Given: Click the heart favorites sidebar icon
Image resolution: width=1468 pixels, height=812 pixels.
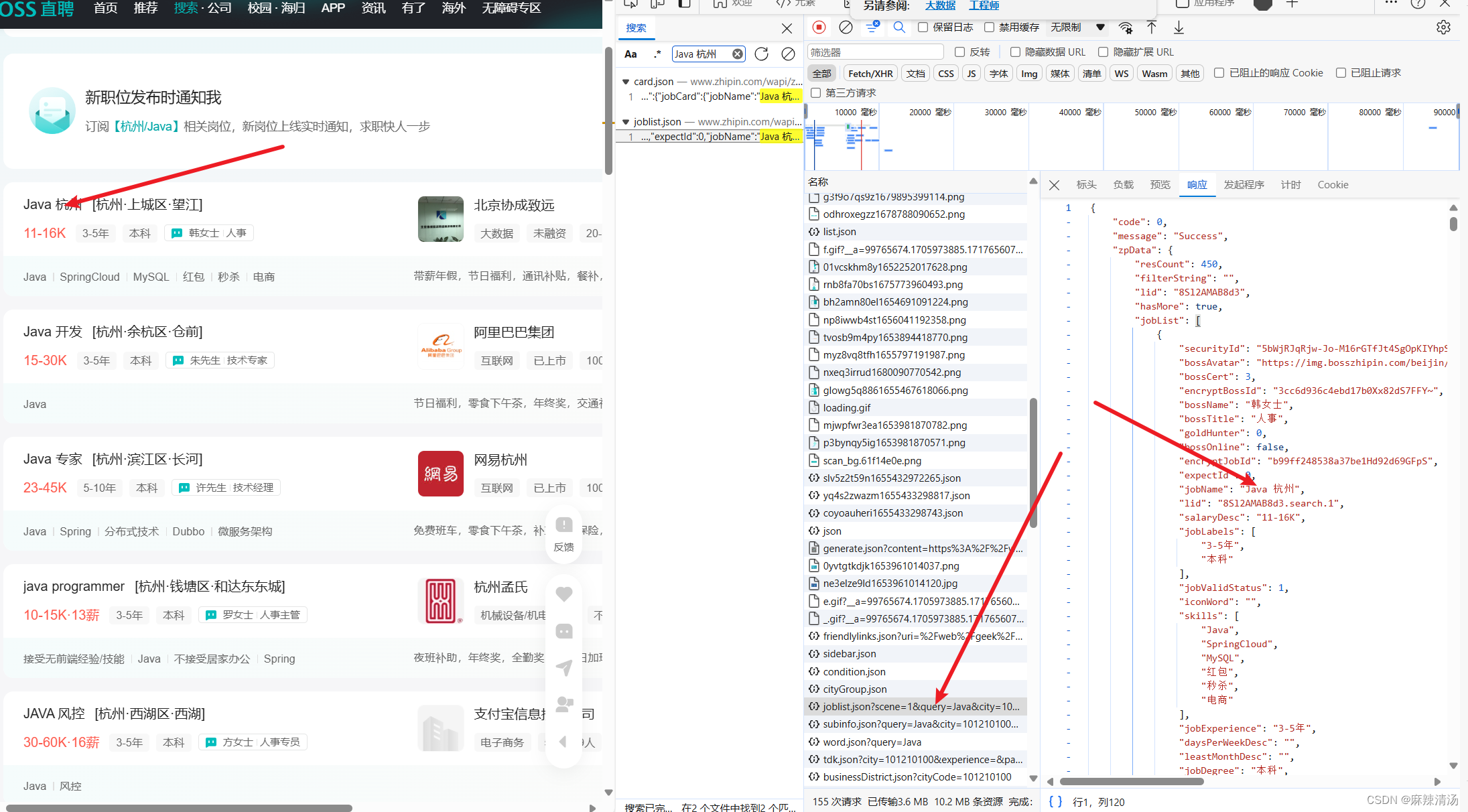Looking at the screenshot, I should click(564, 594).
